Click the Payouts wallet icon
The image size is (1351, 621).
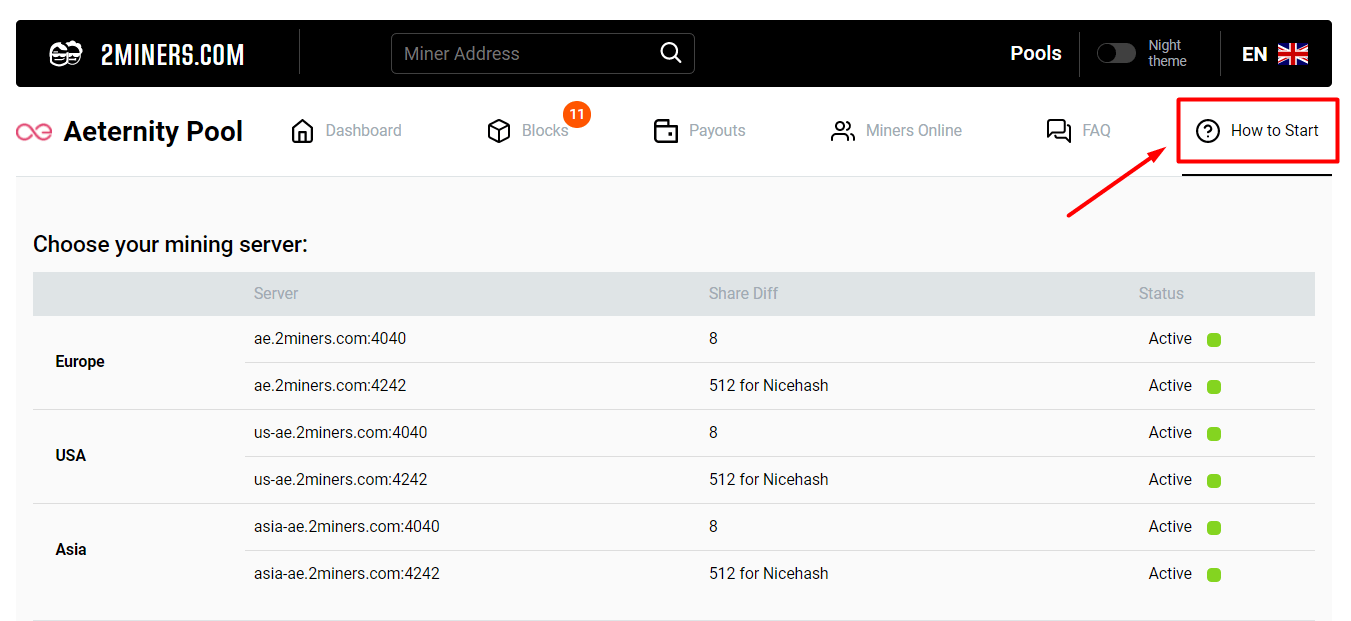[666, 131]
